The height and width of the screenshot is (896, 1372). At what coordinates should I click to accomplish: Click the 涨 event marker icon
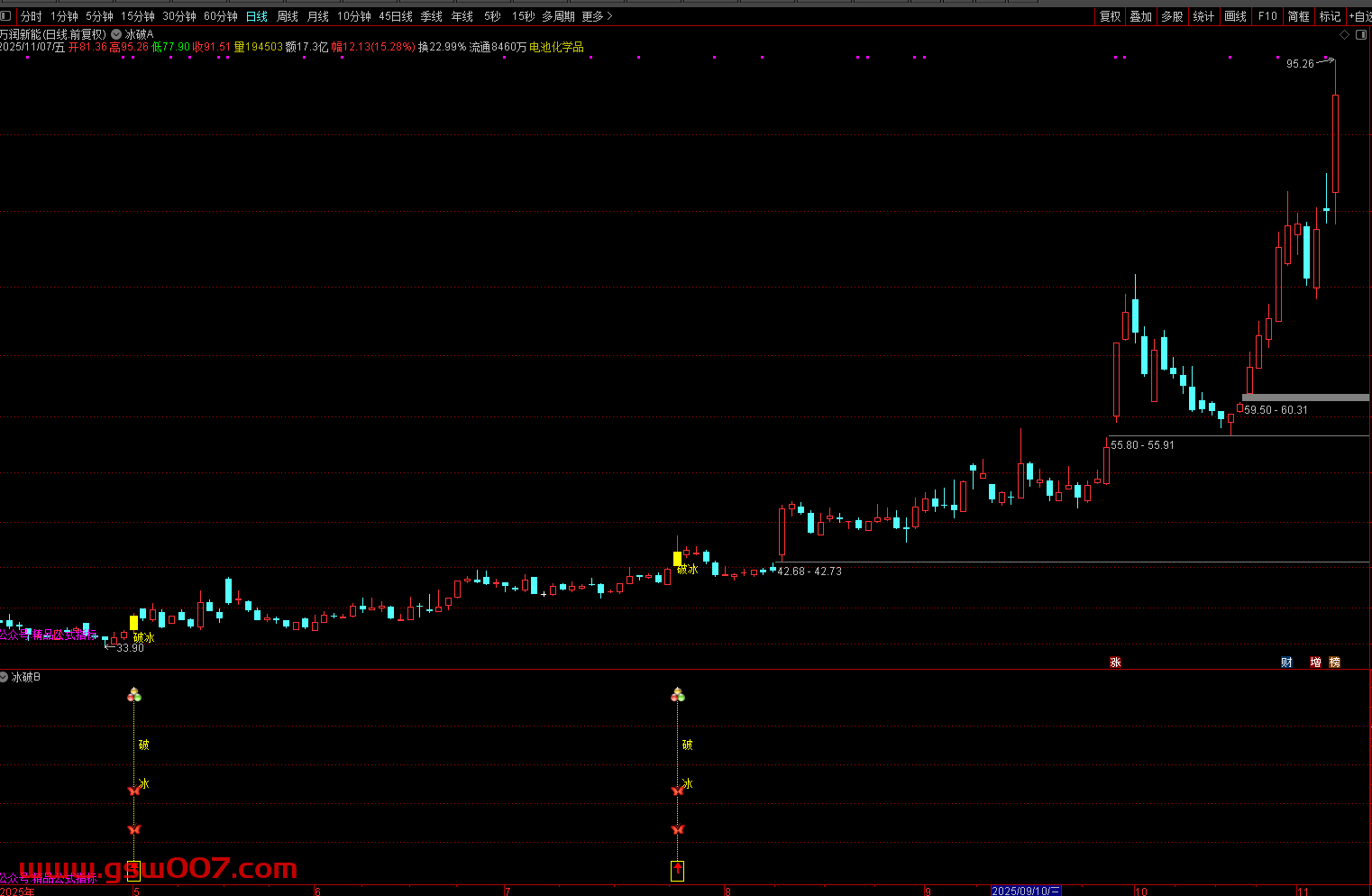tap(1115, 663)
